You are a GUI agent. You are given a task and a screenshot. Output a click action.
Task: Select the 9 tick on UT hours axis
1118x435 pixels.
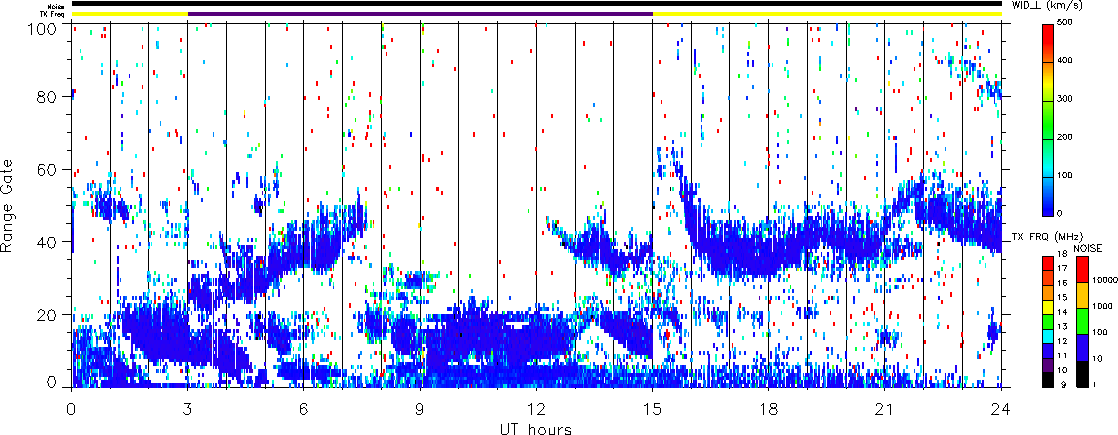click(420, 411)
